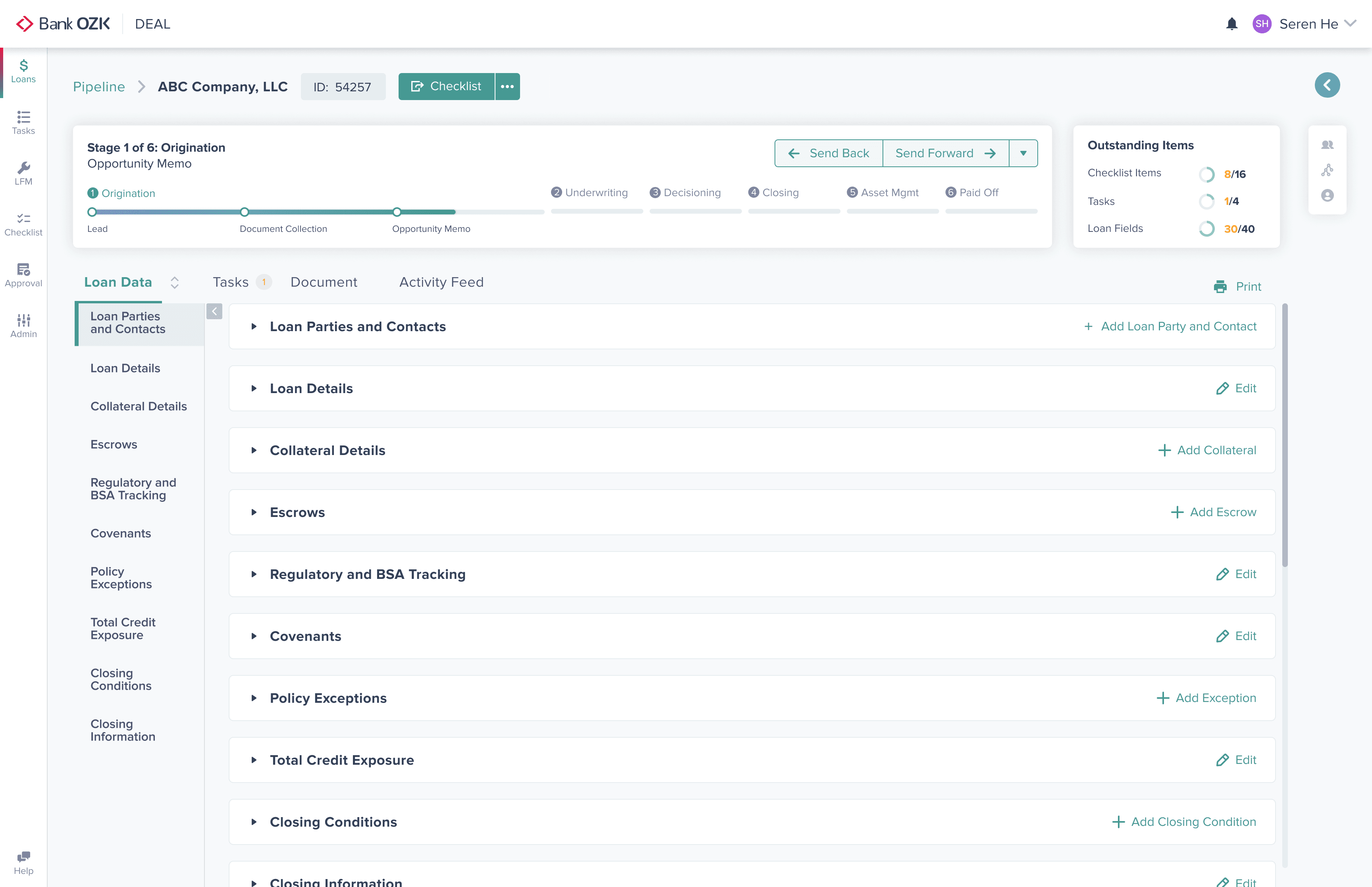The height and width of the screenshot is (887, 1372).
Task: Select Escrows in left section list
Action: click(114, 445)
